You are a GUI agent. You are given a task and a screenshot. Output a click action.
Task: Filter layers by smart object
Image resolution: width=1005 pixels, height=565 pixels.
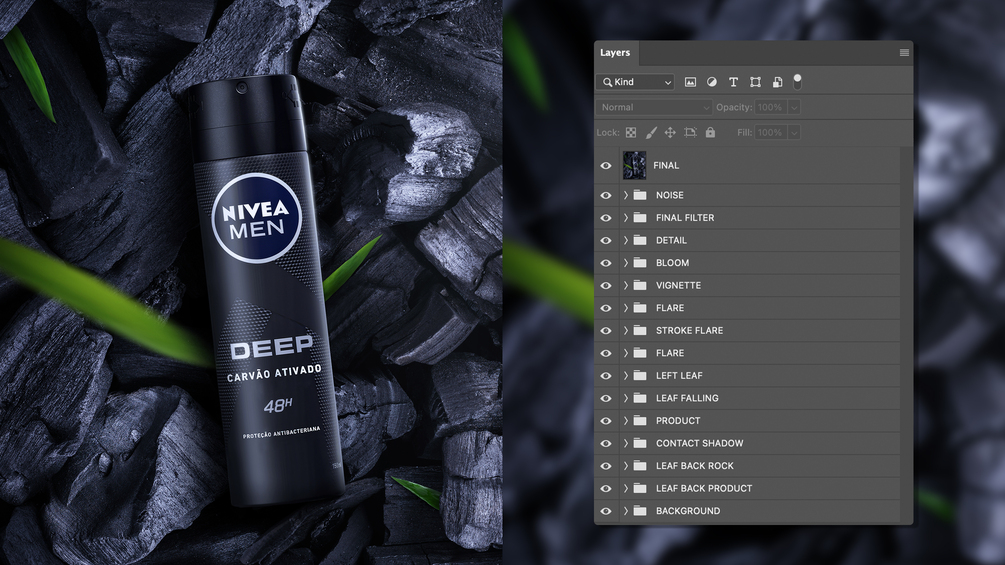click(x=777, y=82)
